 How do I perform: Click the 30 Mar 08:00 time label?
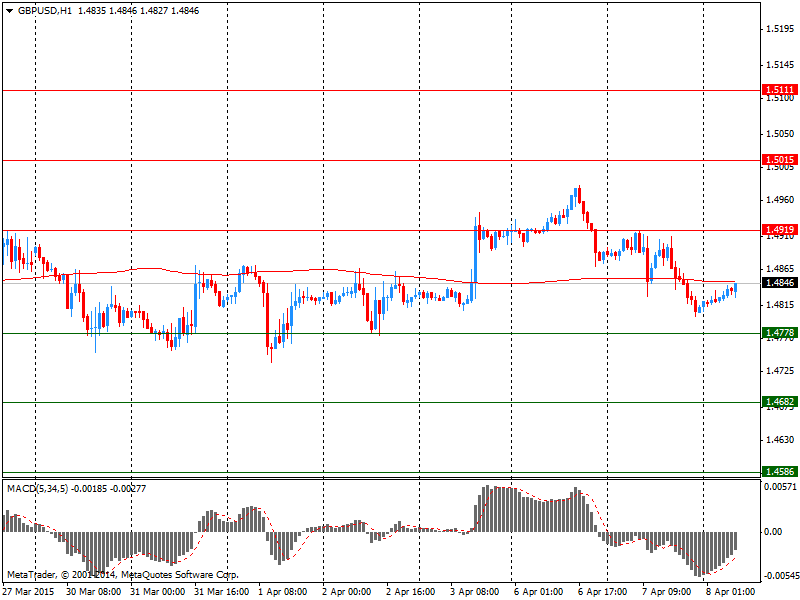click(93, 592)
